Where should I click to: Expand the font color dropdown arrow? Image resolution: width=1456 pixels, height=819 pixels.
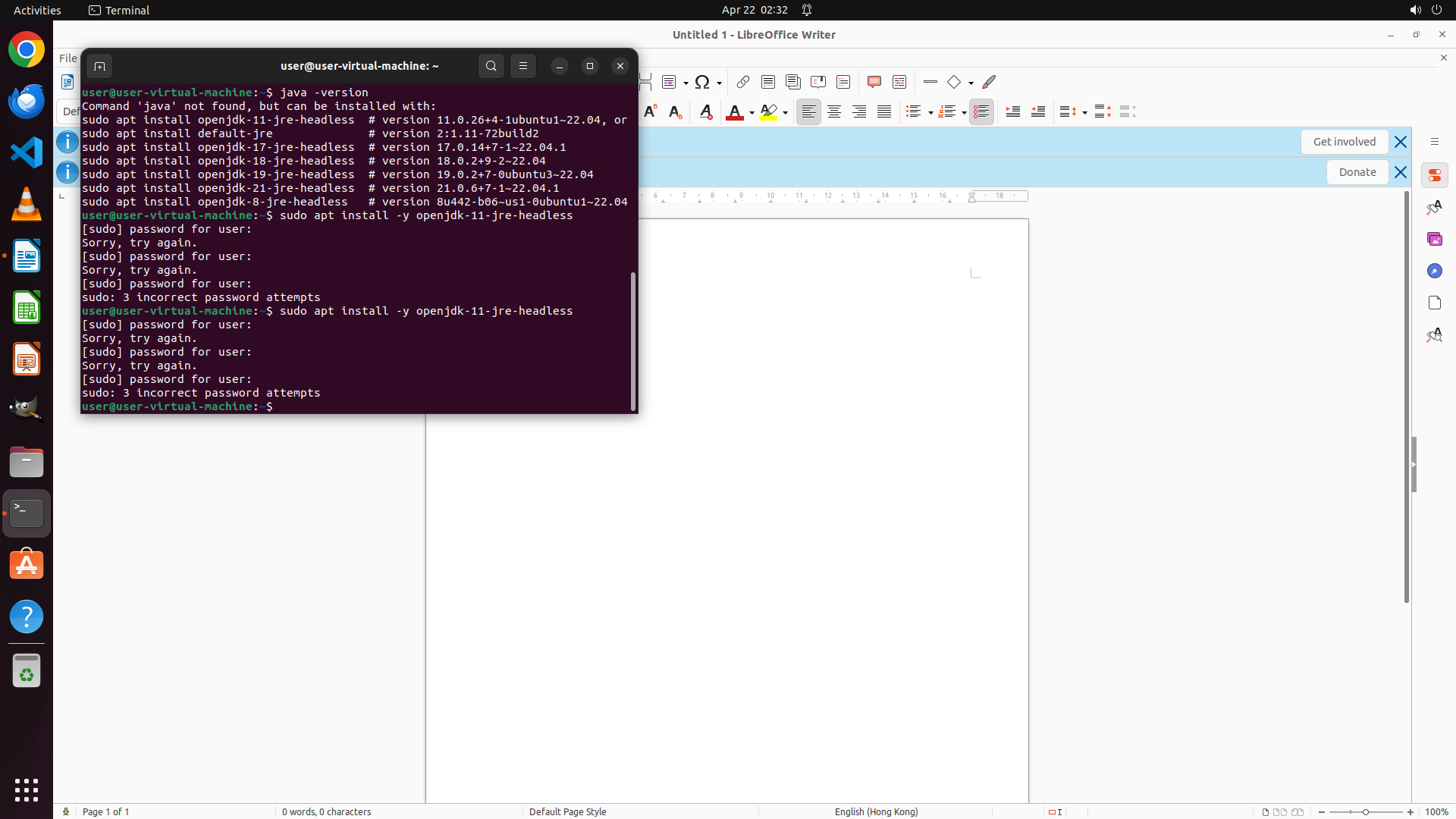click(752, 113)
